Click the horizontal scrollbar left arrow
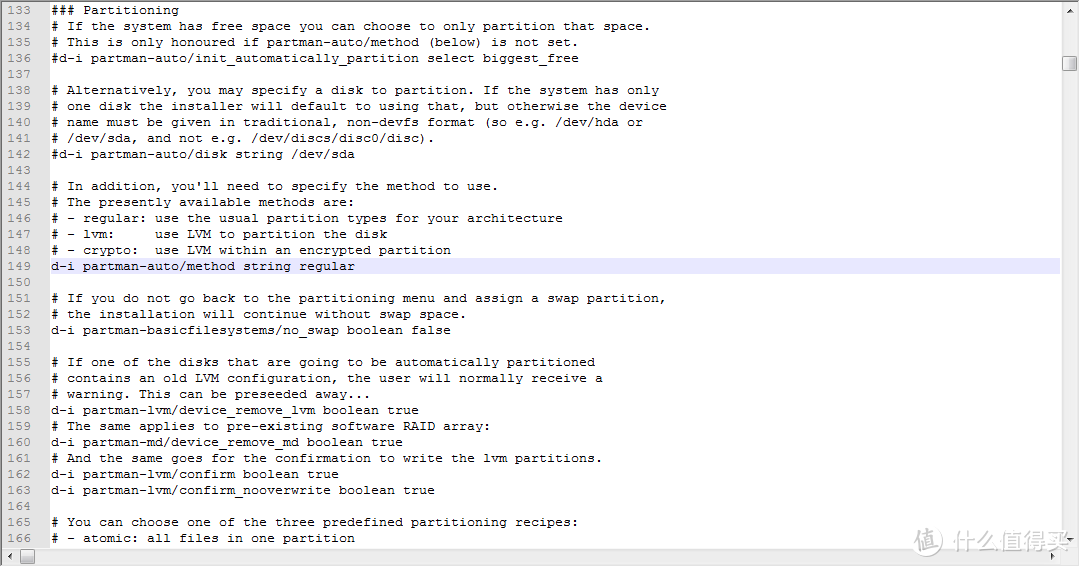This screenshot has height=567, width=1080. (10, 556)
